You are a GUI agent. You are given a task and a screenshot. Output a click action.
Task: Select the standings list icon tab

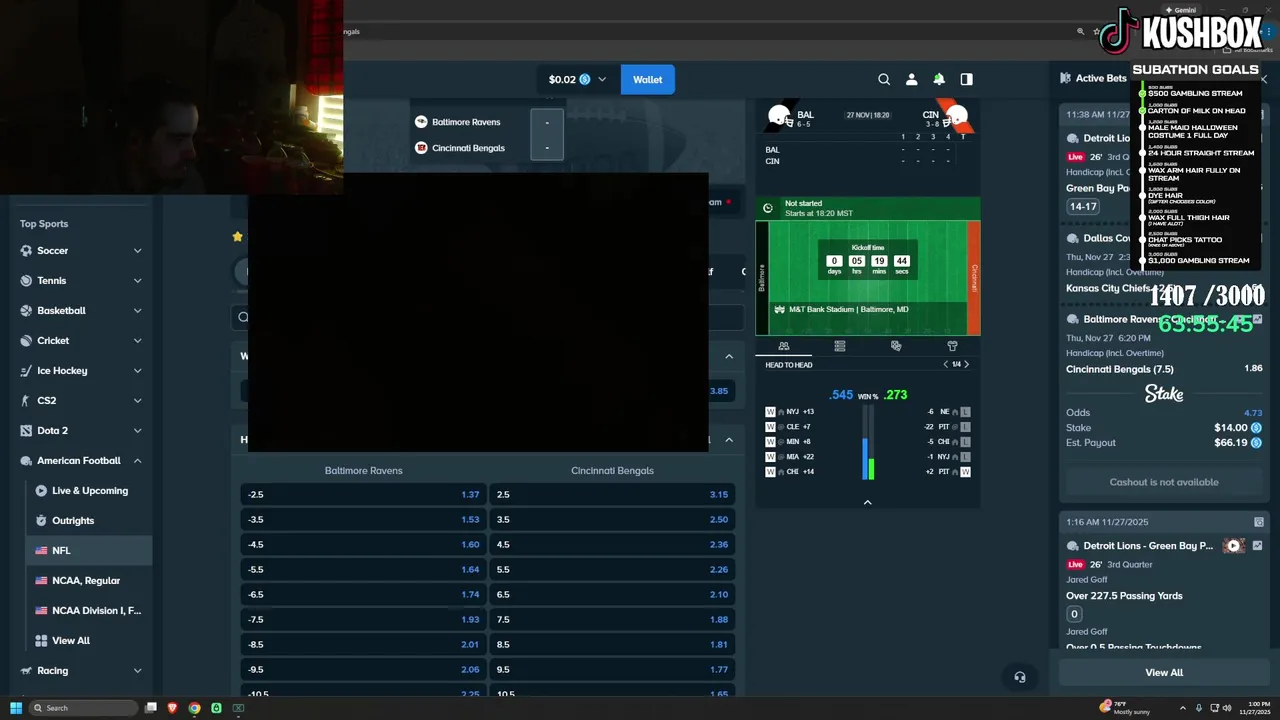point(840,346)
